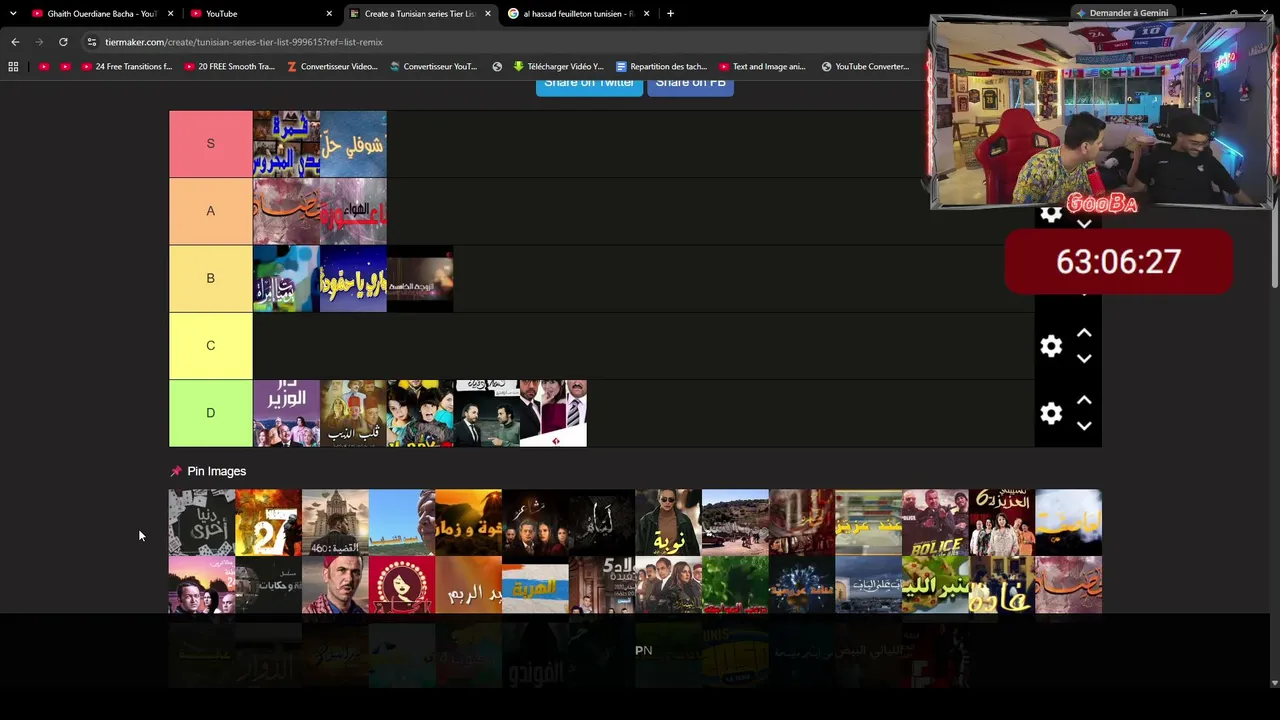Select the first thumbnail in A tier

coord(286,211)
